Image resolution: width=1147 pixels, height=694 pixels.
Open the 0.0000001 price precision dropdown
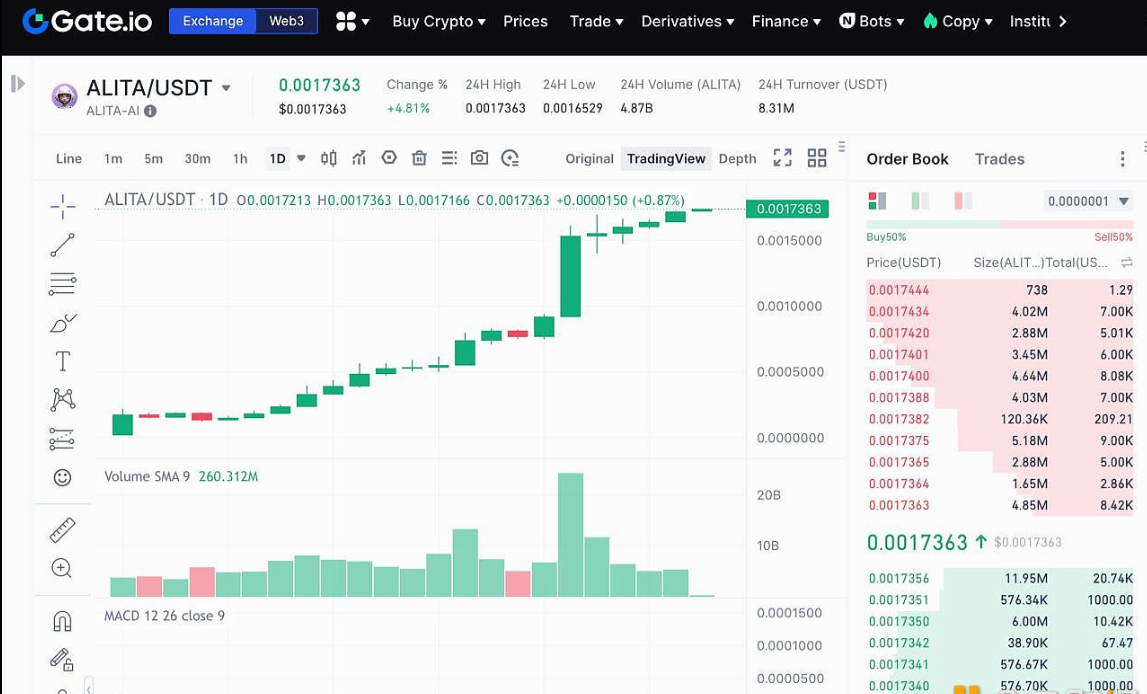tap(1087, 201)
